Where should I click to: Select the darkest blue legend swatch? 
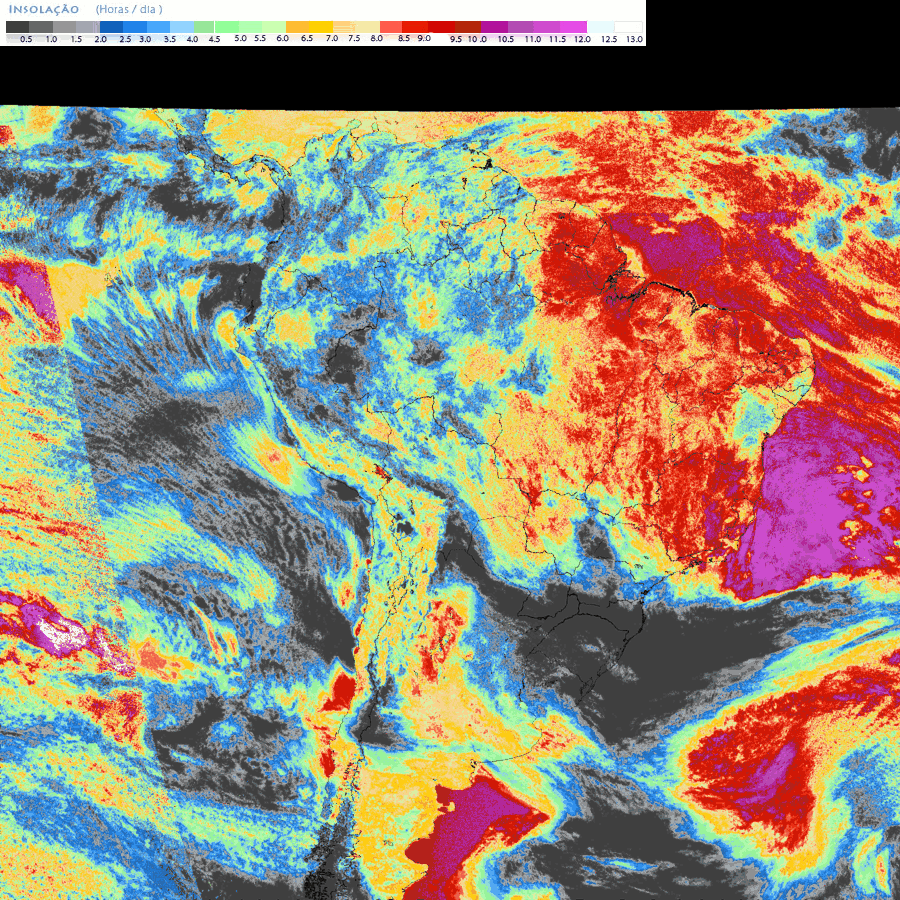coord(111,27)
